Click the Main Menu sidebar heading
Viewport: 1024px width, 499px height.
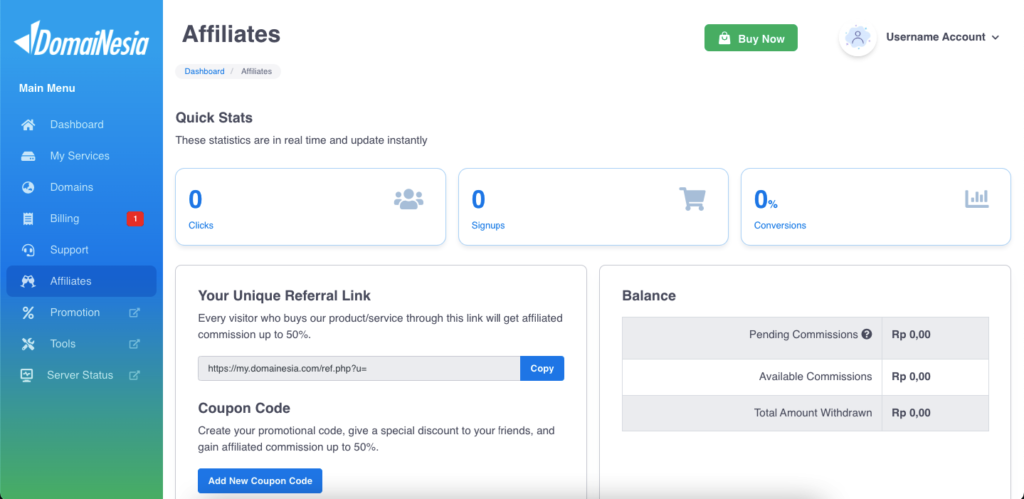pyautogui.click(x=47, y=88)
